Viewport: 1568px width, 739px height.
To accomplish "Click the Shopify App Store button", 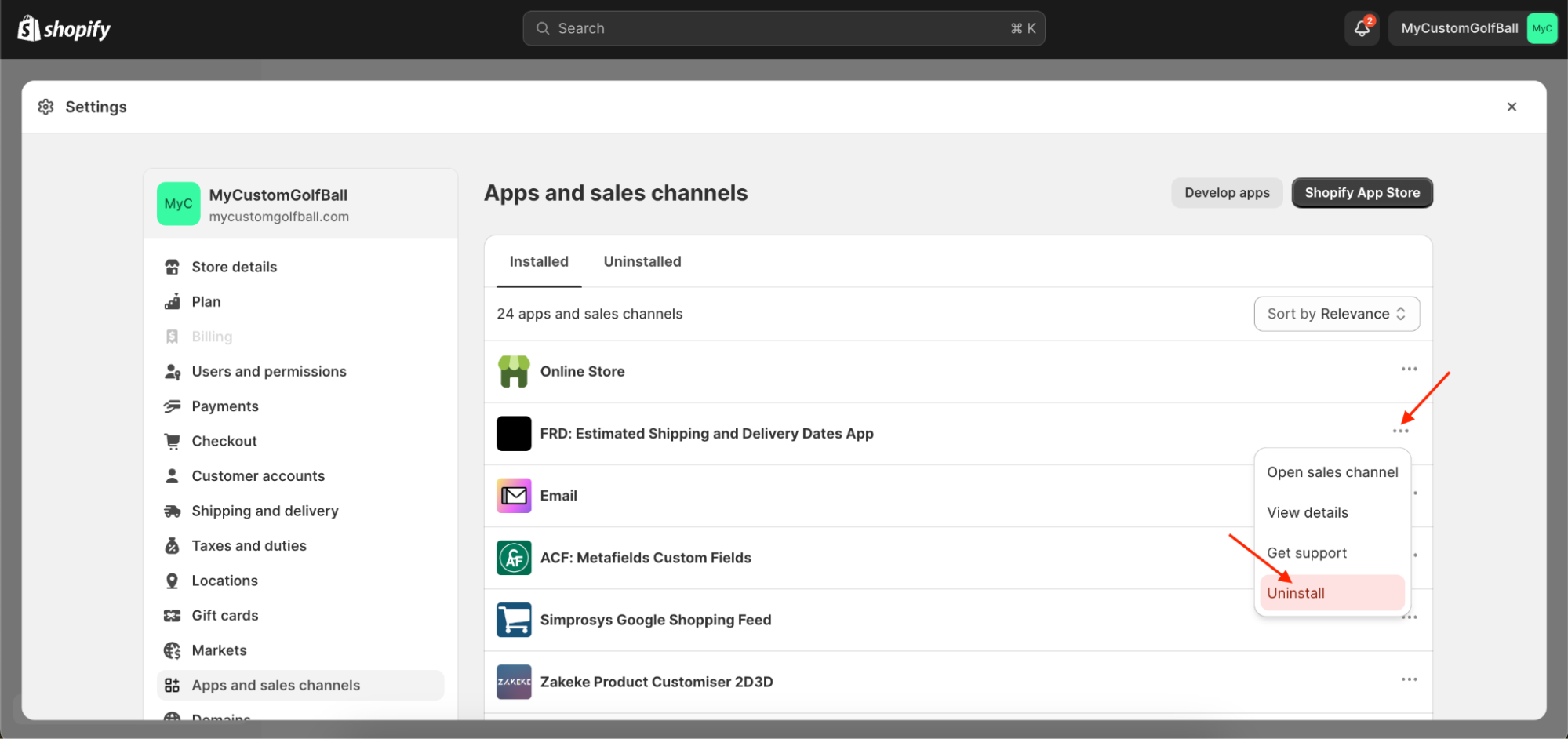I will point(1362,193).
